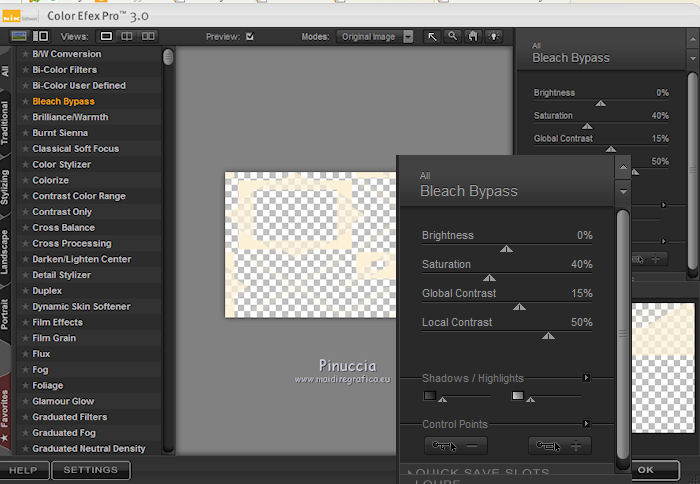Viewport: 700px width, 484px height.
Task: Switch to split preview view
Action: pyautogui.click(x=127, y=37)
